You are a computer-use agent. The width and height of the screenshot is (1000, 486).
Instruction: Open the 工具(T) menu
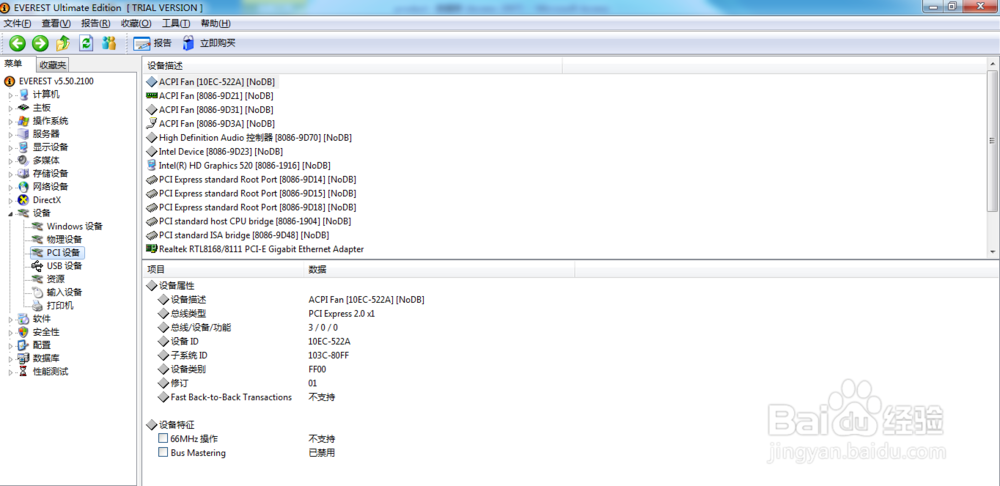(175, 24)
